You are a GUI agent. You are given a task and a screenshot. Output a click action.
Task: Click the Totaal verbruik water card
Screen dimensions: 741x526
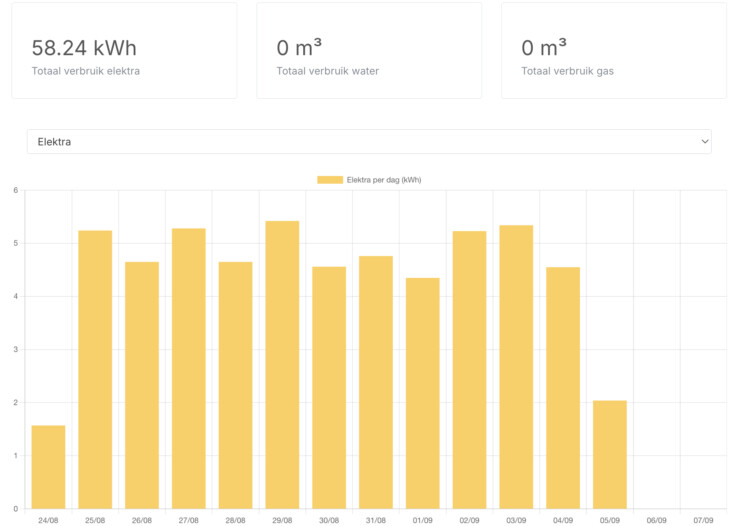369,51
